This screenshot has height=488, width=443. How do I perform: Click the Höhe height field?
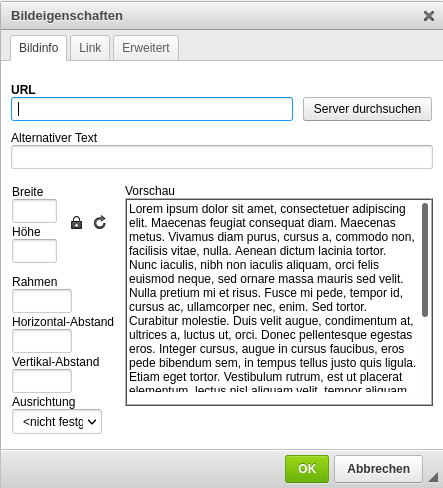pyautogui.click(x=34, y=251)
